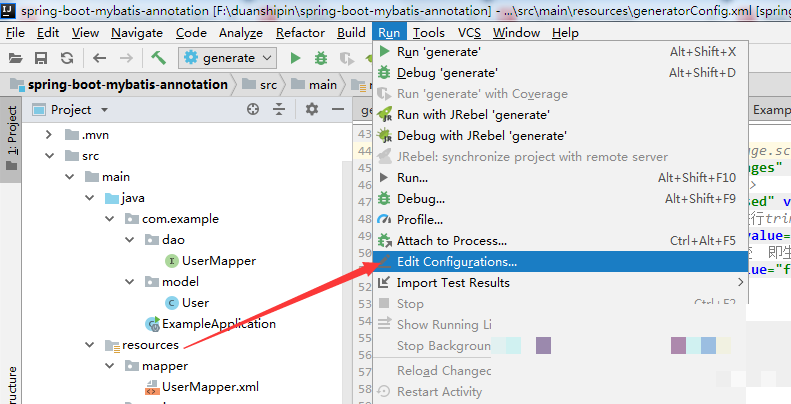Viewport: 791px width, 404px height.
Task: Open the Tools menu
Action: click(x=429, y=33)
